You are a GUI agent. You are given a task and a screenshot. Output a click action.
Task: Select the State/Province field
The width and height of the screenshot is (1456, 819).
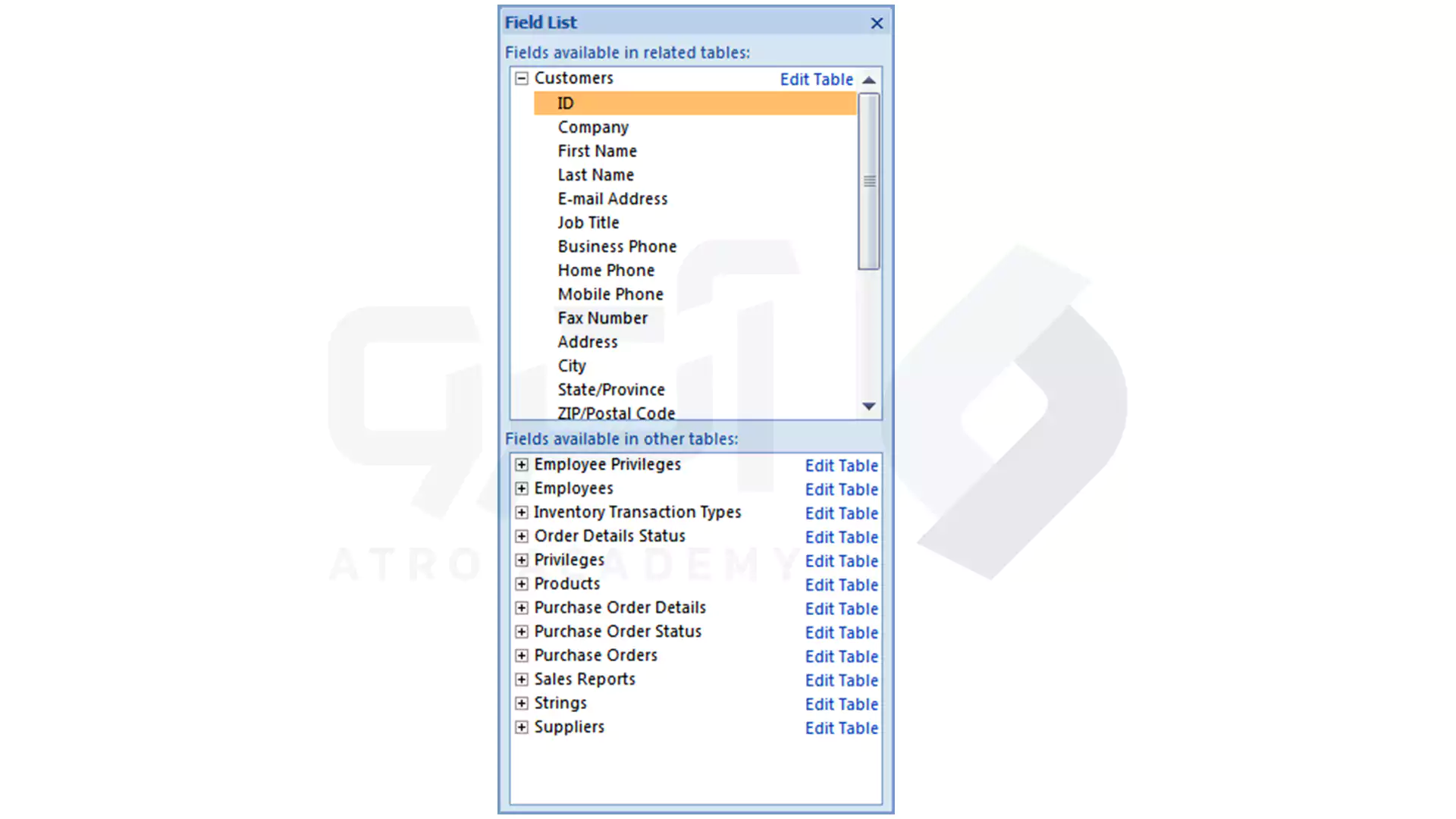[611, 389]
